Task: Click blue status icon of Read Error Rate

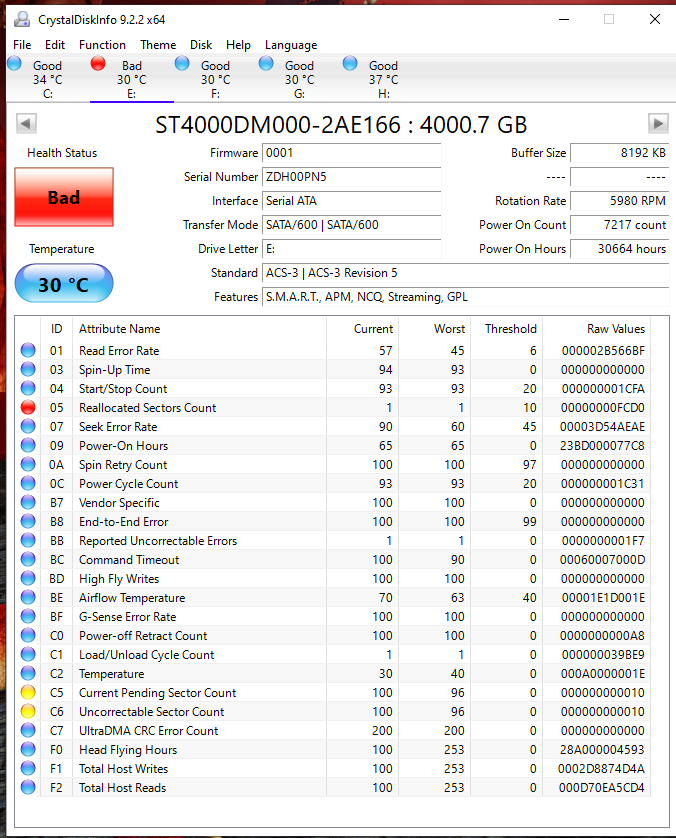Action: pos(28,351)
